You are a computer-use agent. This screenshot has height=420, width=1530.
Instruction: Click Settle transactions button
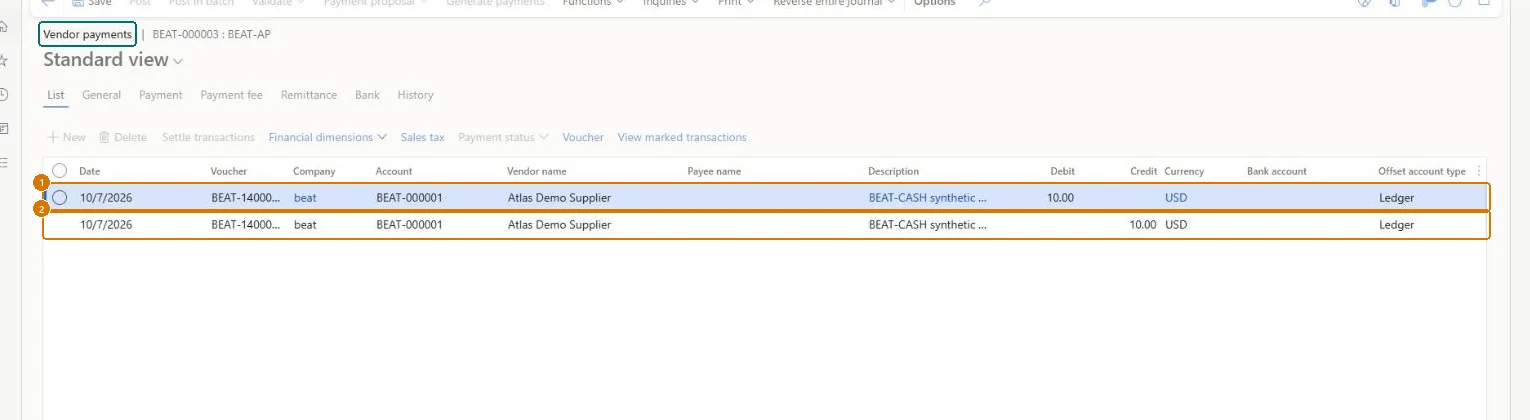pyautogui.click(x=208, y=137)
